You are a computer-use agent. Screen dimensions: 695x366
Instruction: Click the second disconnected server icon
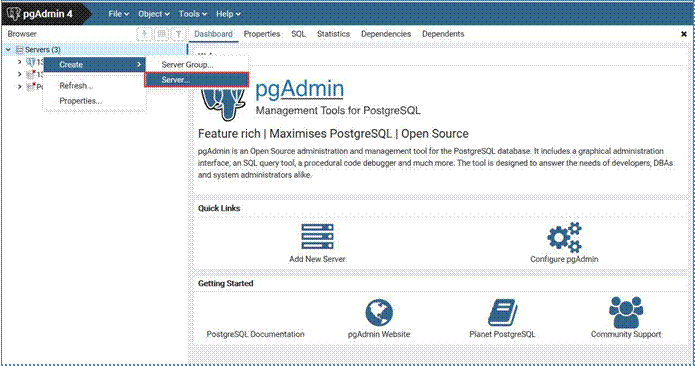(x=31, y=74)
